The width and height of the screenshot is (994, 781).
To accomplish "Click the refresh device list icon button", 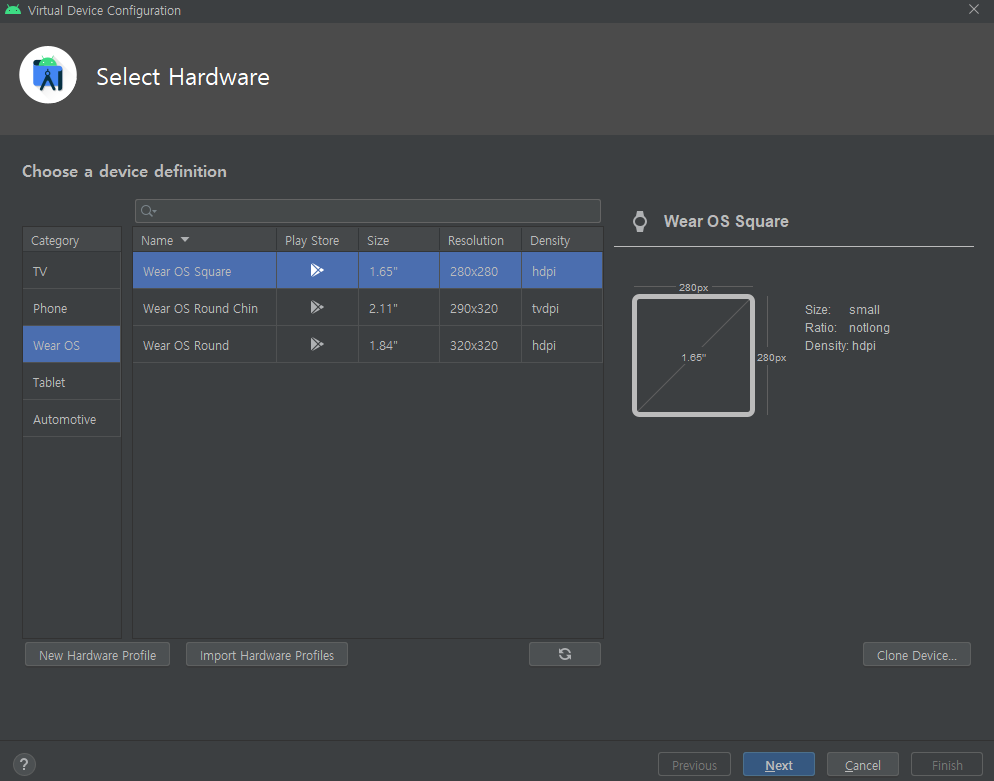I will coord(565,654).
